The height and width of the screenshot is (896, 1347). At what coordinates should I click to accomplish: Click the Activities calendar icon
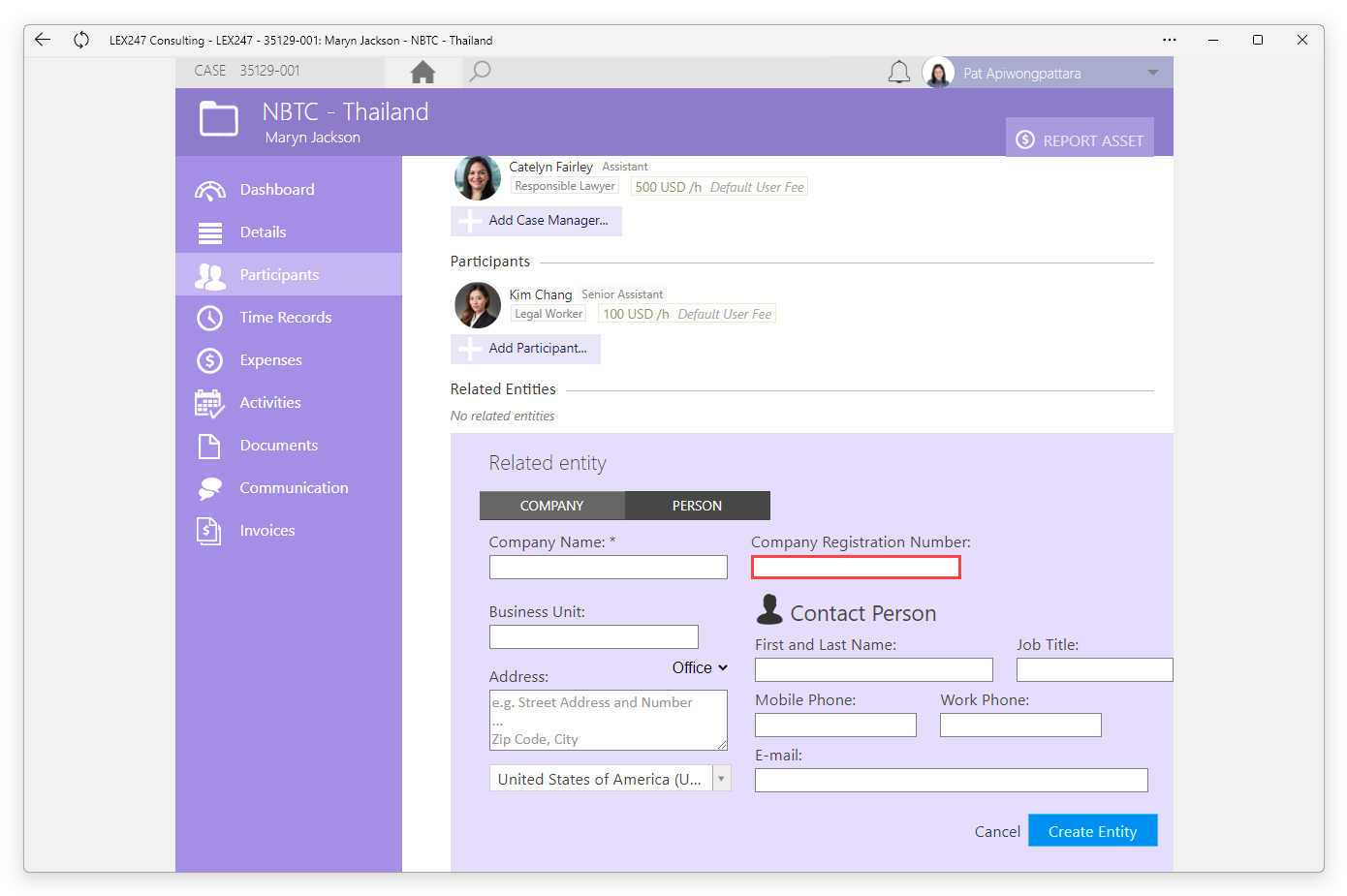210,403
